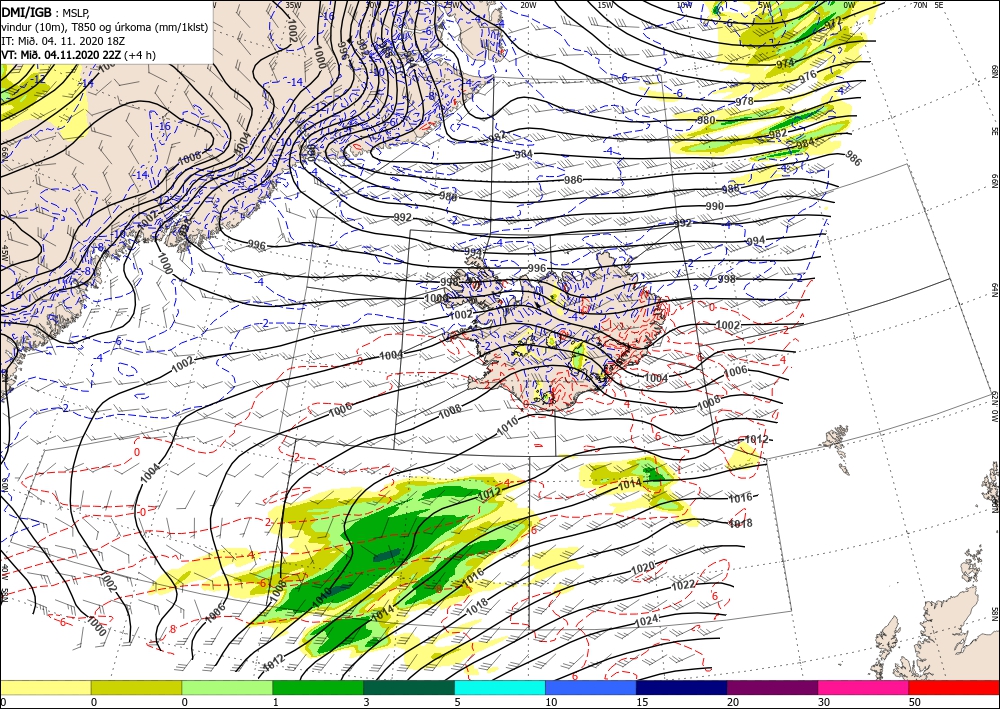Click the 1022 isobar label
Screen dimensions: 1000x709
tap(683, 585)
